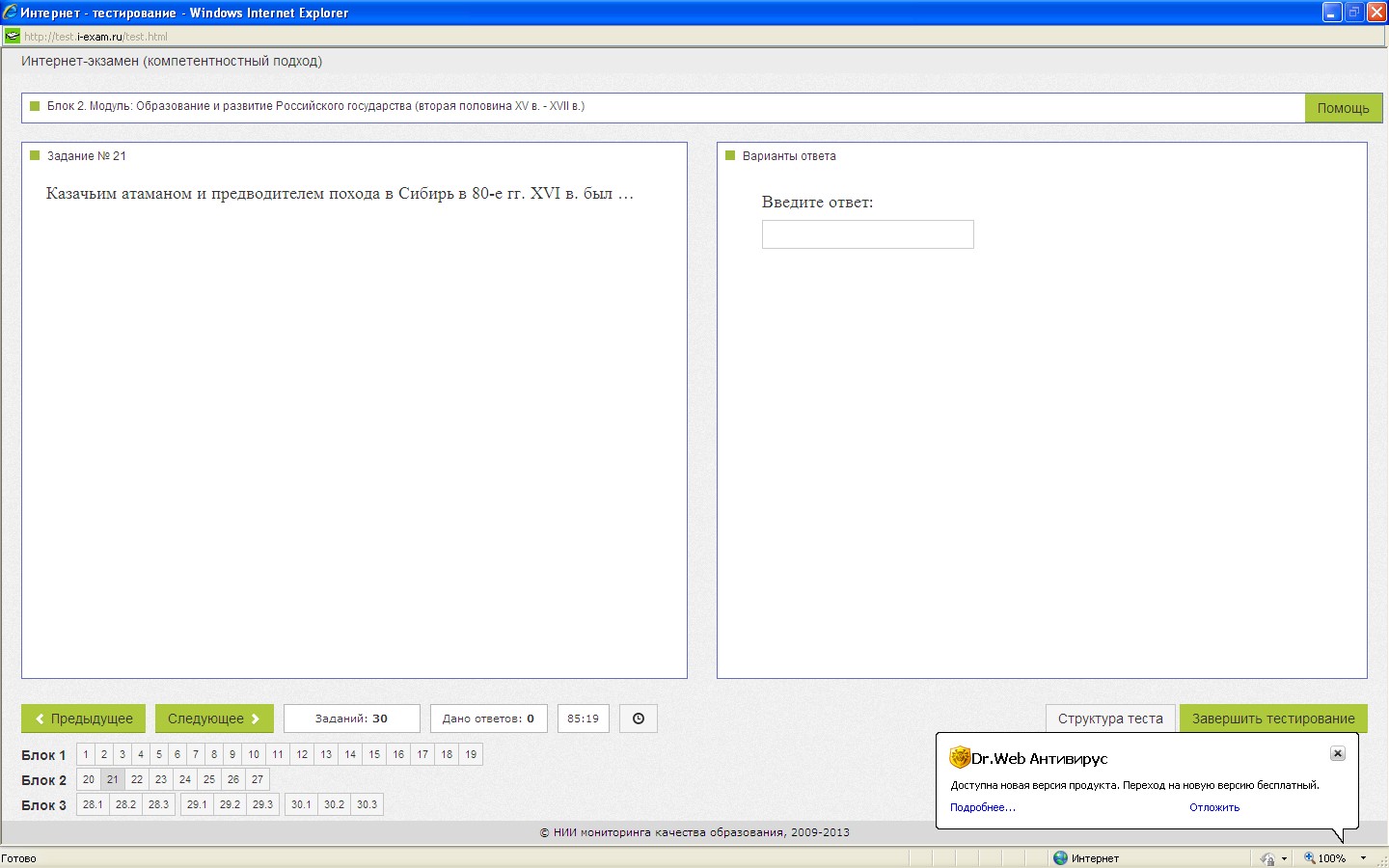The image size is (1389, 868).
Task: Click the Internet zone globe icon in status bar
Action: (x=1061, y=857)
